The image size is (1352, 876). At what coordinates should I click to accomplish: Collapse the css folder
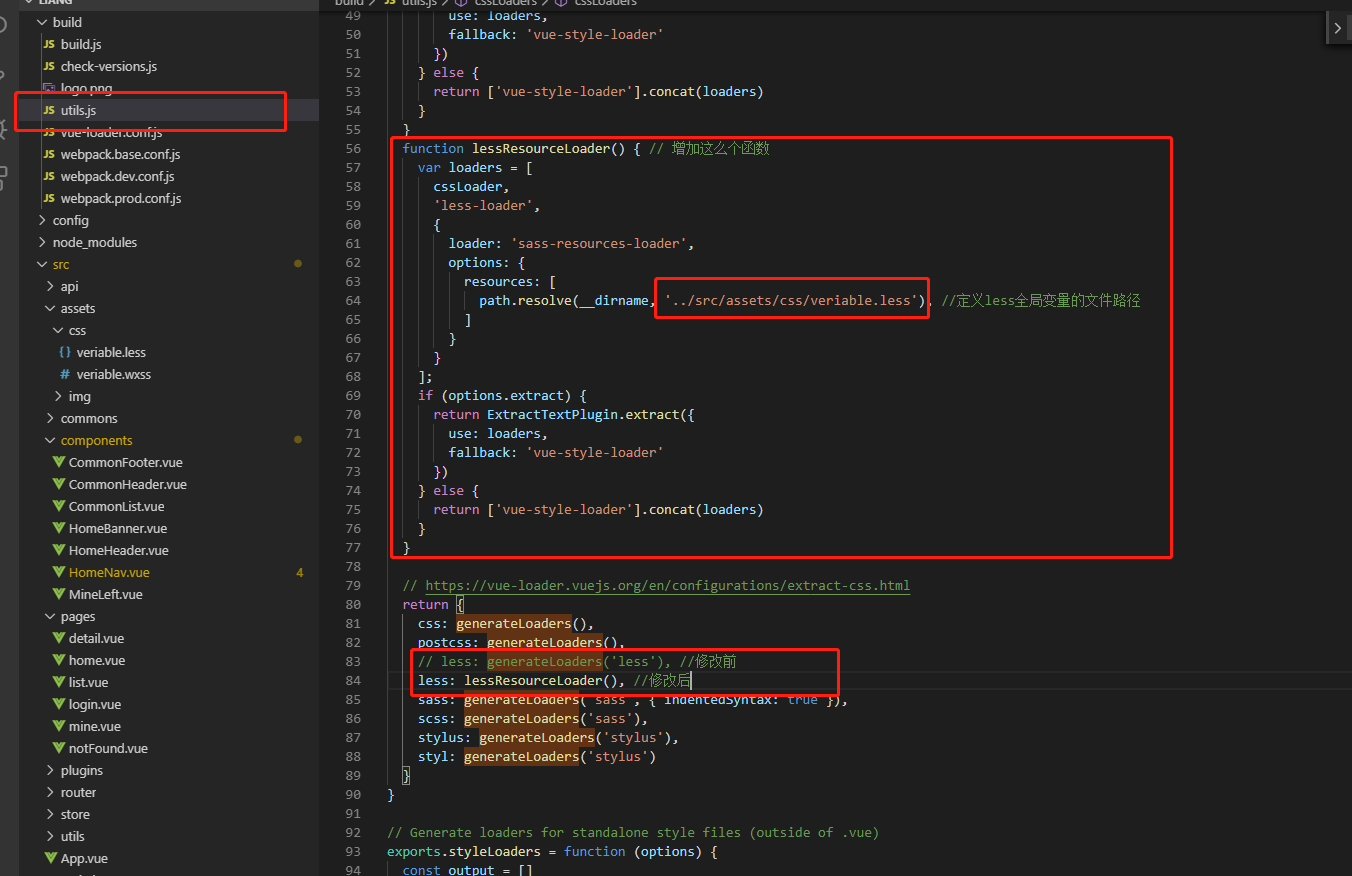[x=58, y=330]
